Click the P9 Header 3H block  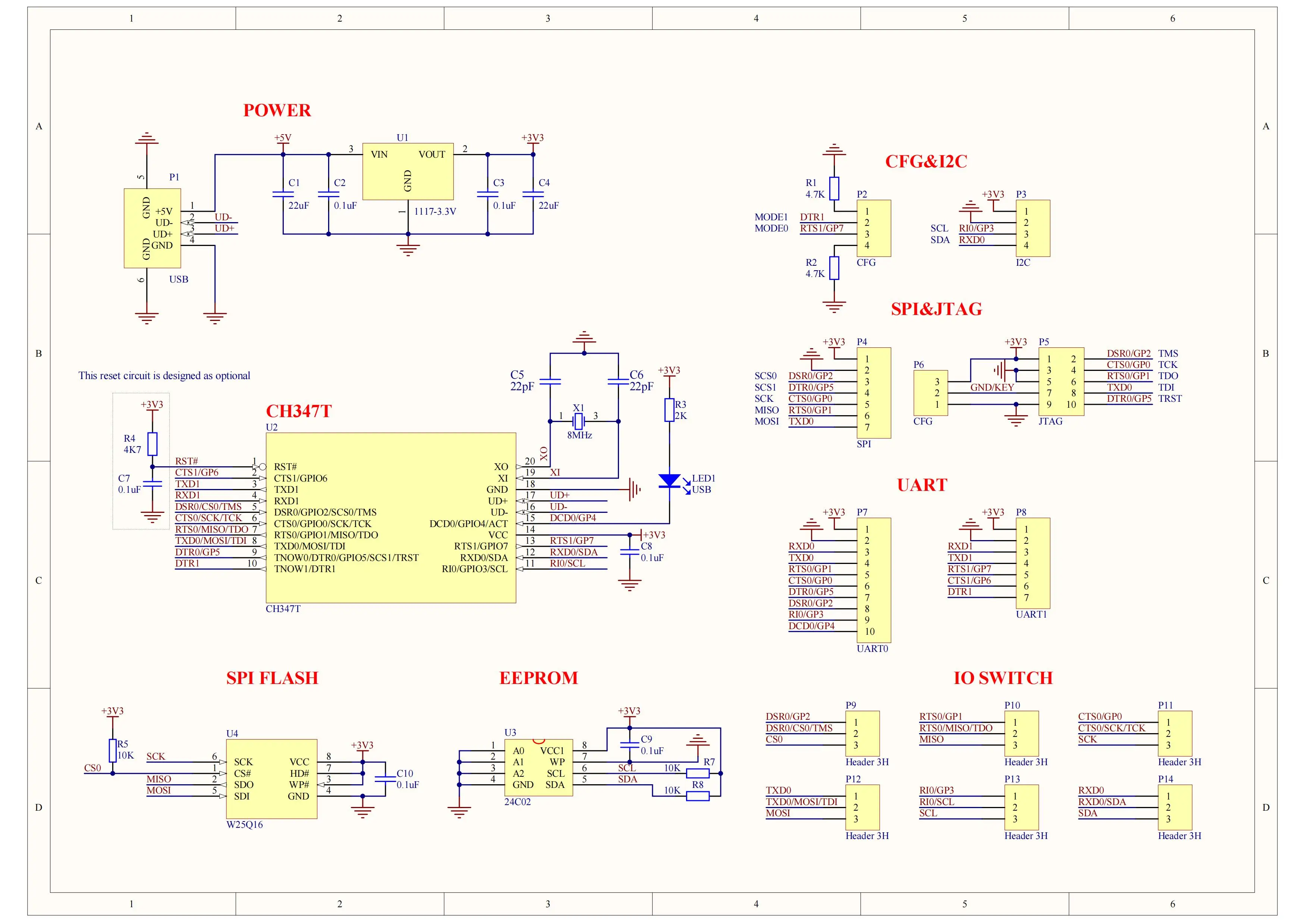[x=862, y=733]
